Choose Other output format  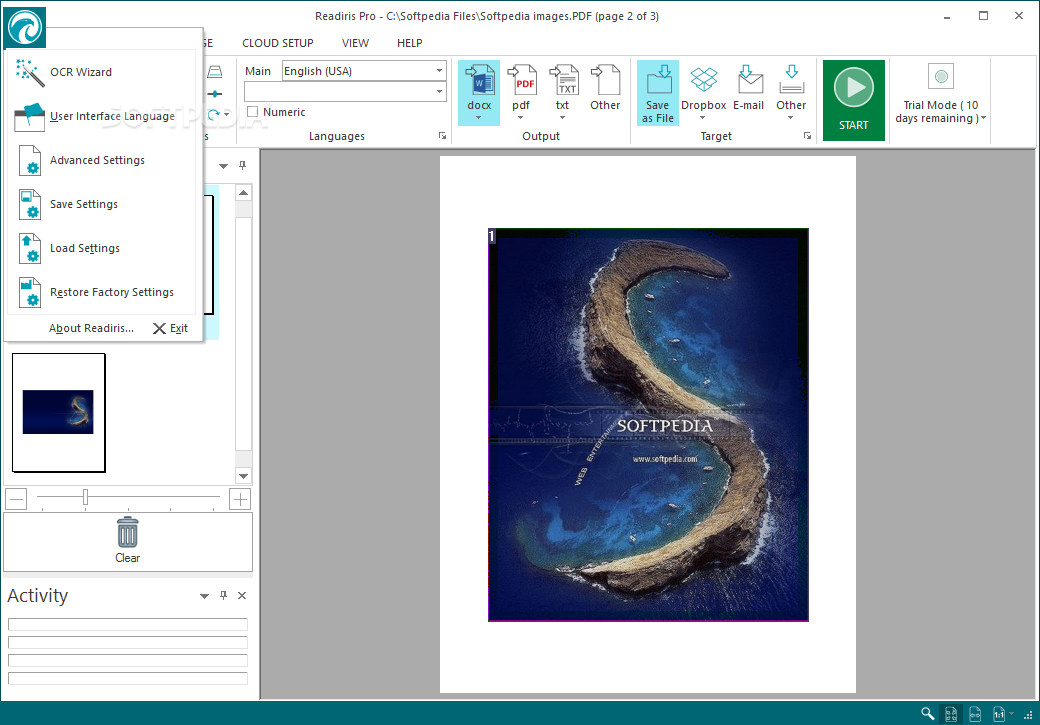[x=605, y=88]
